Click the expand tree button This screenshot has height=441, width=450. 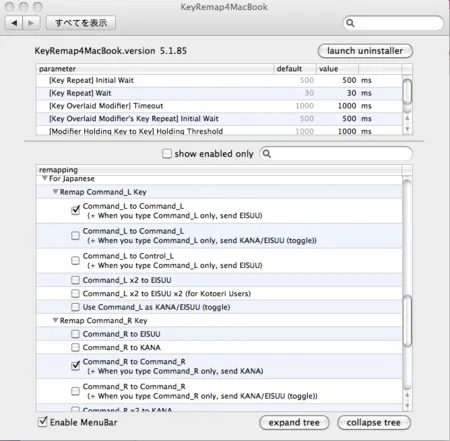294,423
